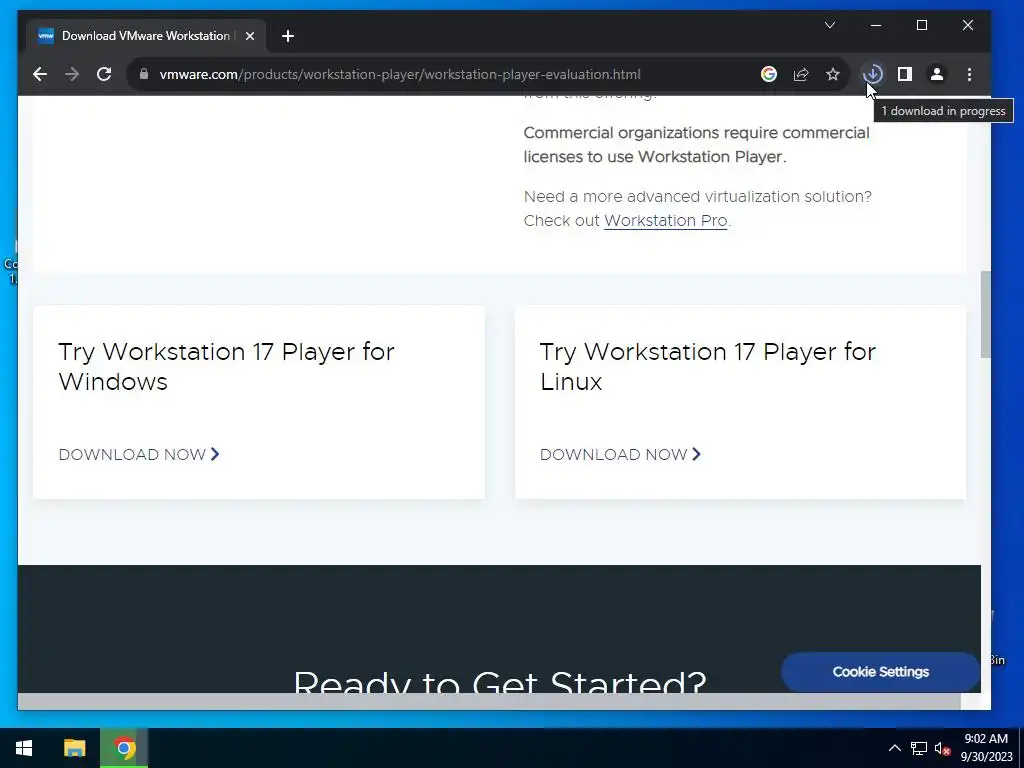Follow the Workstation Pro link
This screenshot has height=768, width=1024.
tap(665, 221)
